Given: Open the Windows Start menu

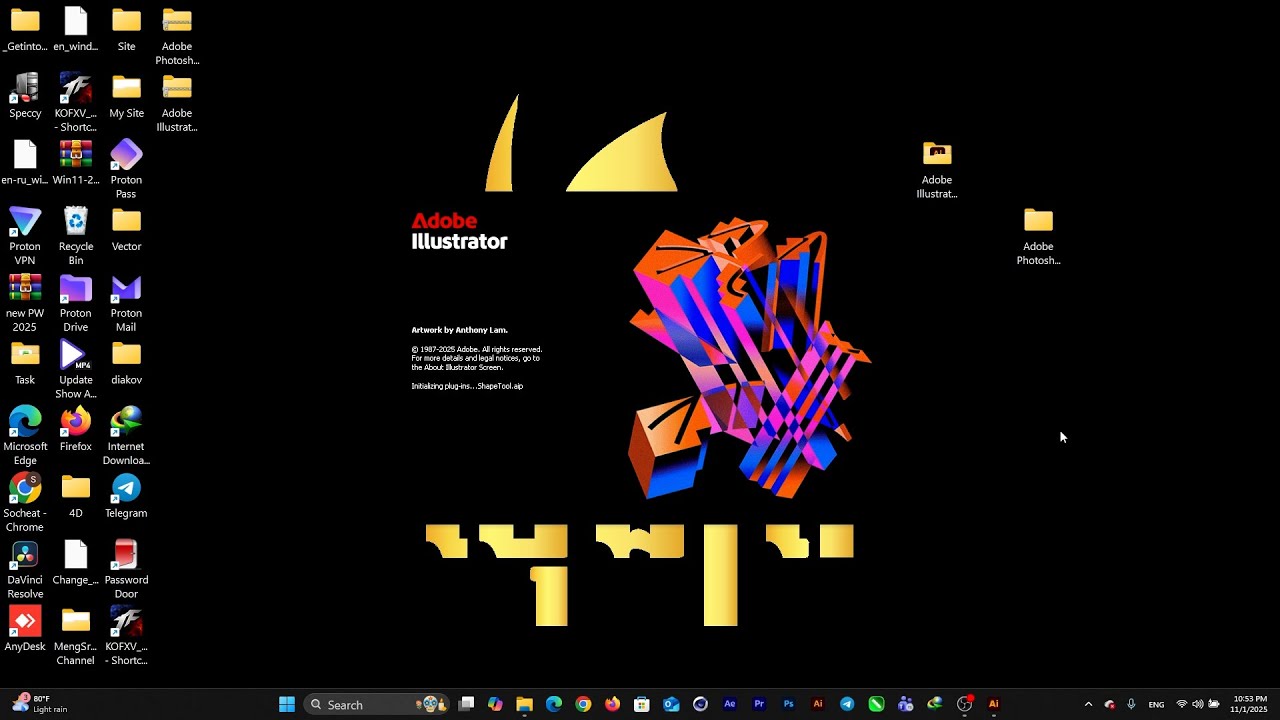Looking at the screenshot, I should 287,704.
